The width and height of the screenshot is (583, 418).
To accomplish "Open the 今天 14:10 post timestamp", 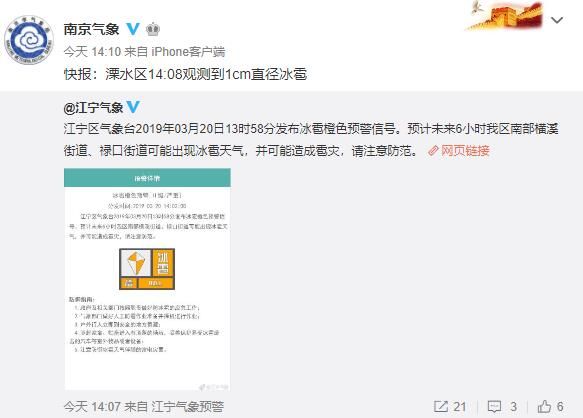I will (92, 52).
